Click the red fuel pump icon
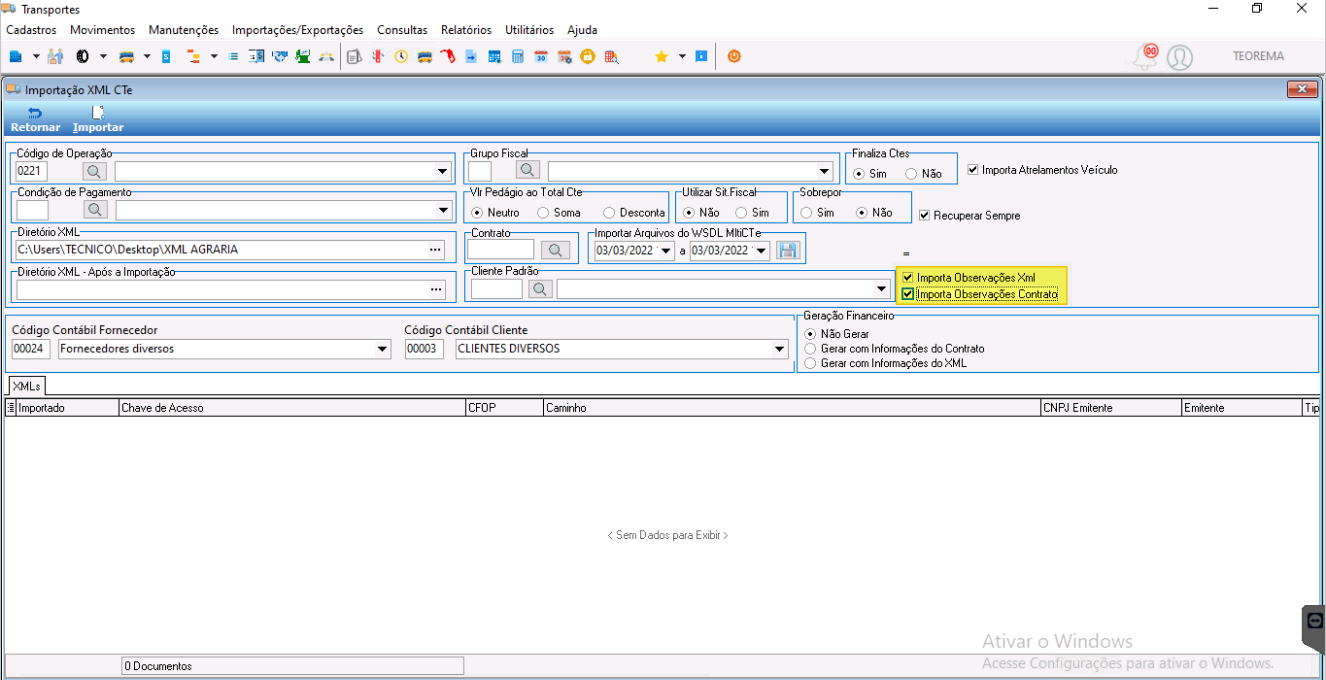 (x=450, y=56)
